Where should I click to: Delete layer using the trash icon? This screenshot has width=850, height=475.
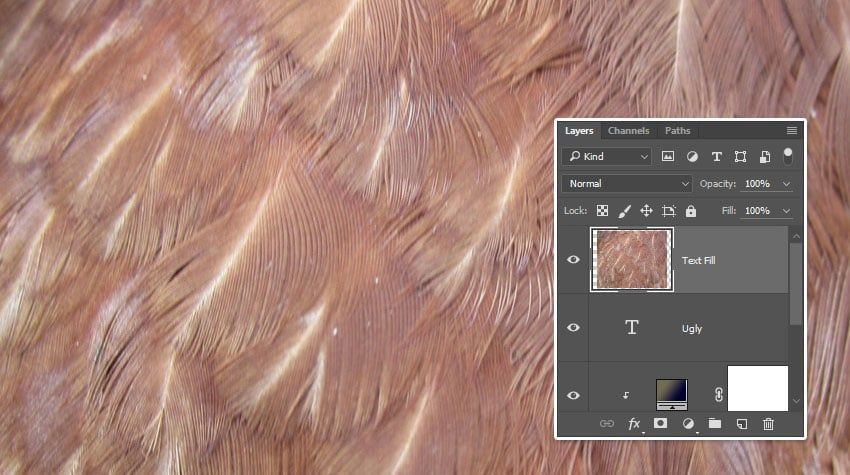(768, 424)
